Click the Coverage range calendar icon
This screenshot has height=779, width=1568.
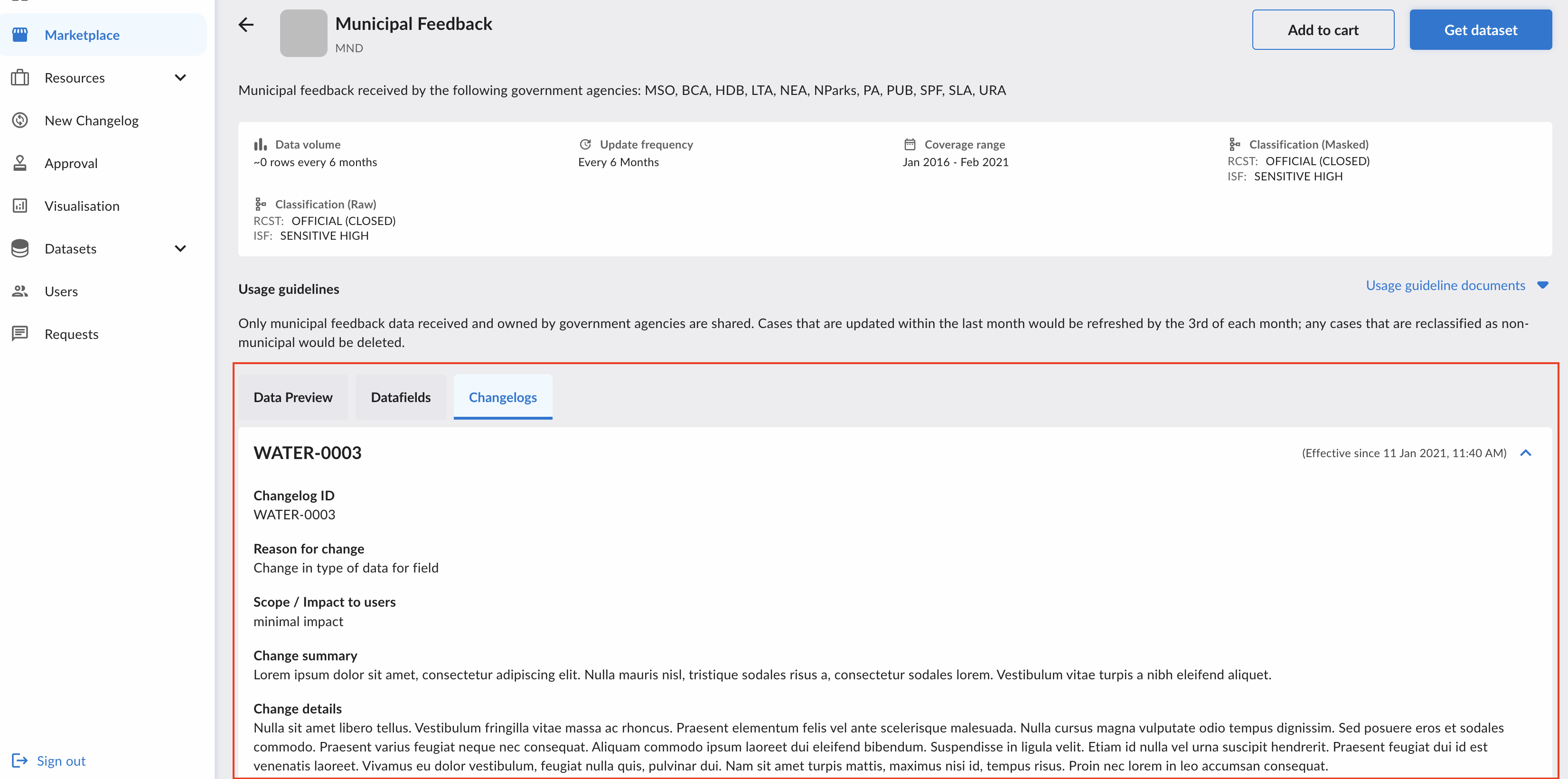click(x=910, y=144)
